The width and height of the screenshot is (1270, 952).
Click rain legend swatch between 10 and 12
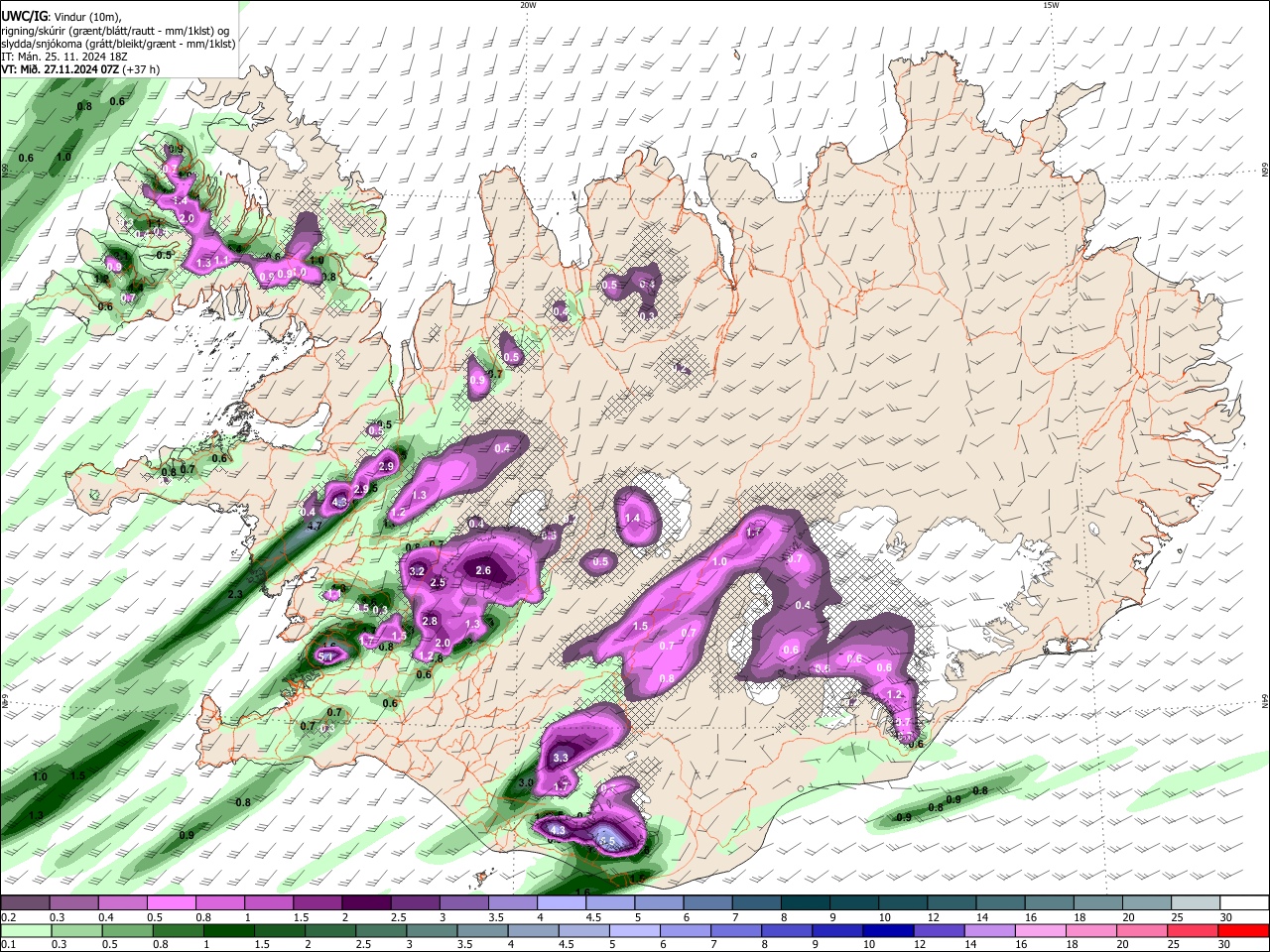pos(889,931)
